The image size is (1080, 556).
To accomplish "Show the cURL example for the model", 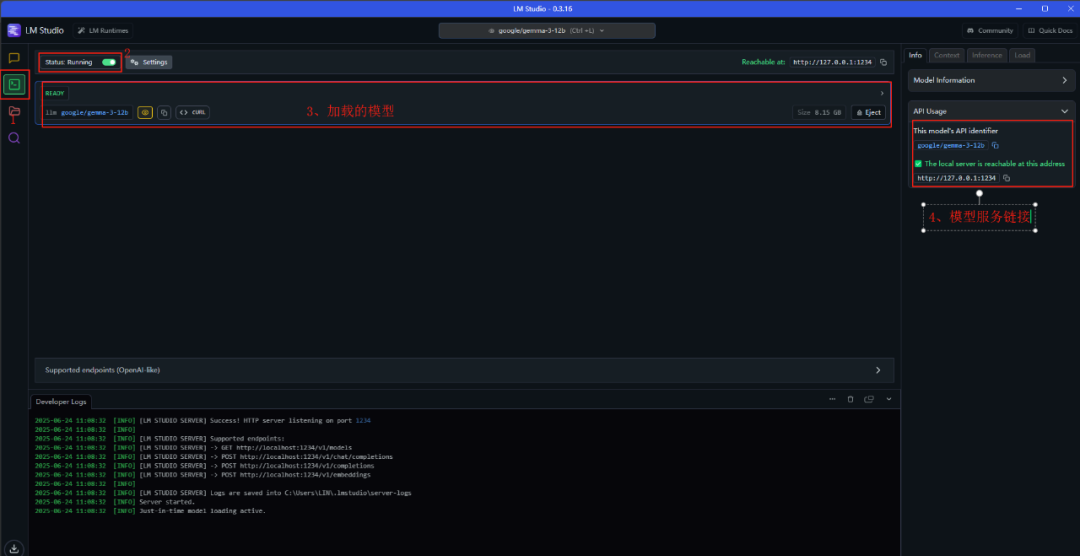I will point(193,112).
